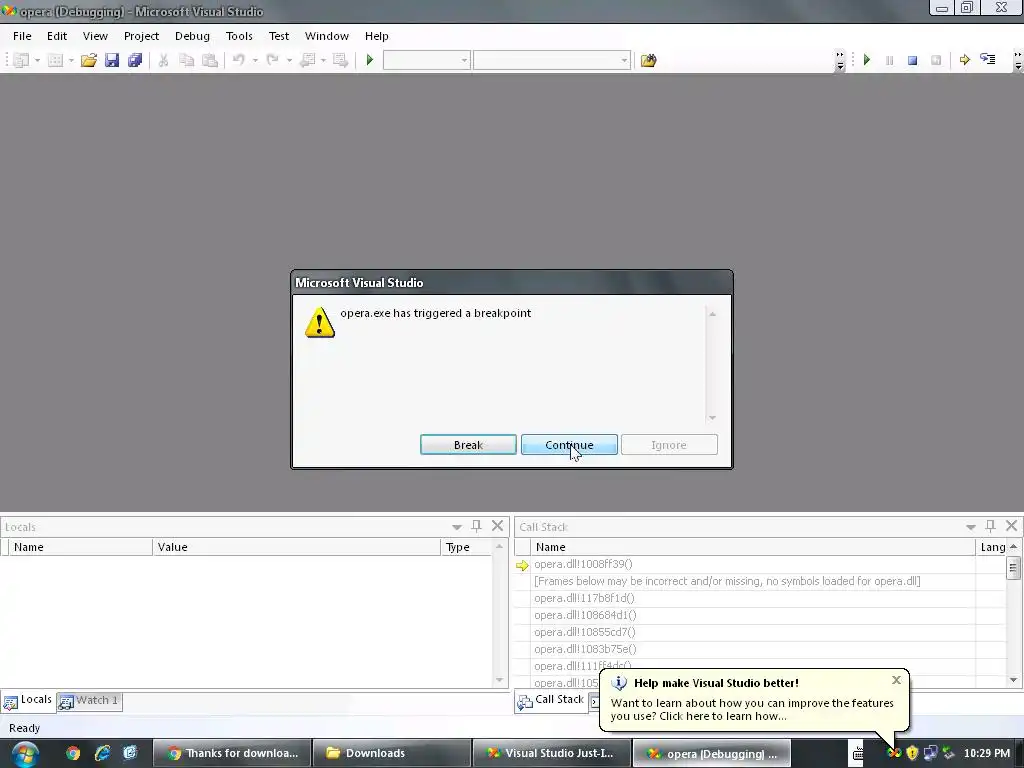Open dropdown arrow beside Undo icon
This screenshot has height=768, width=1024.
pyautogui.click(x=255, y=60)
